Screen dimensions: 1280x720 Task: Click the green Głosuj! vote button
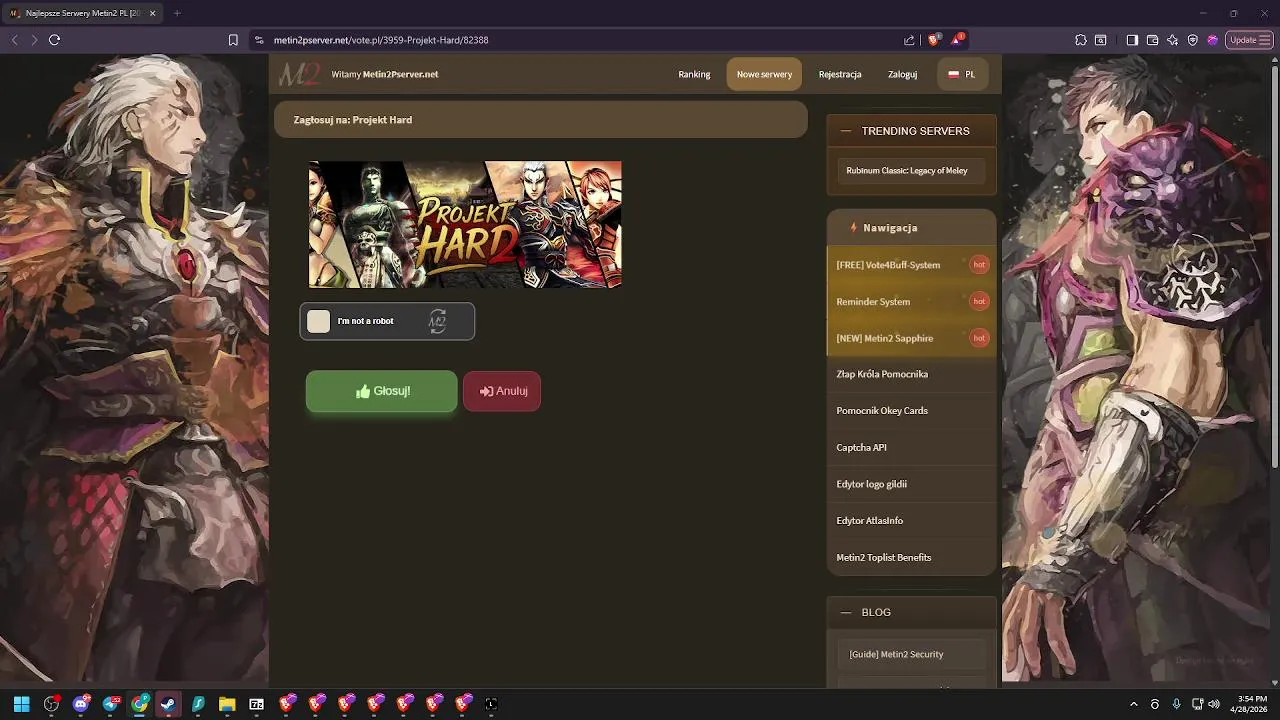point(382,391)
